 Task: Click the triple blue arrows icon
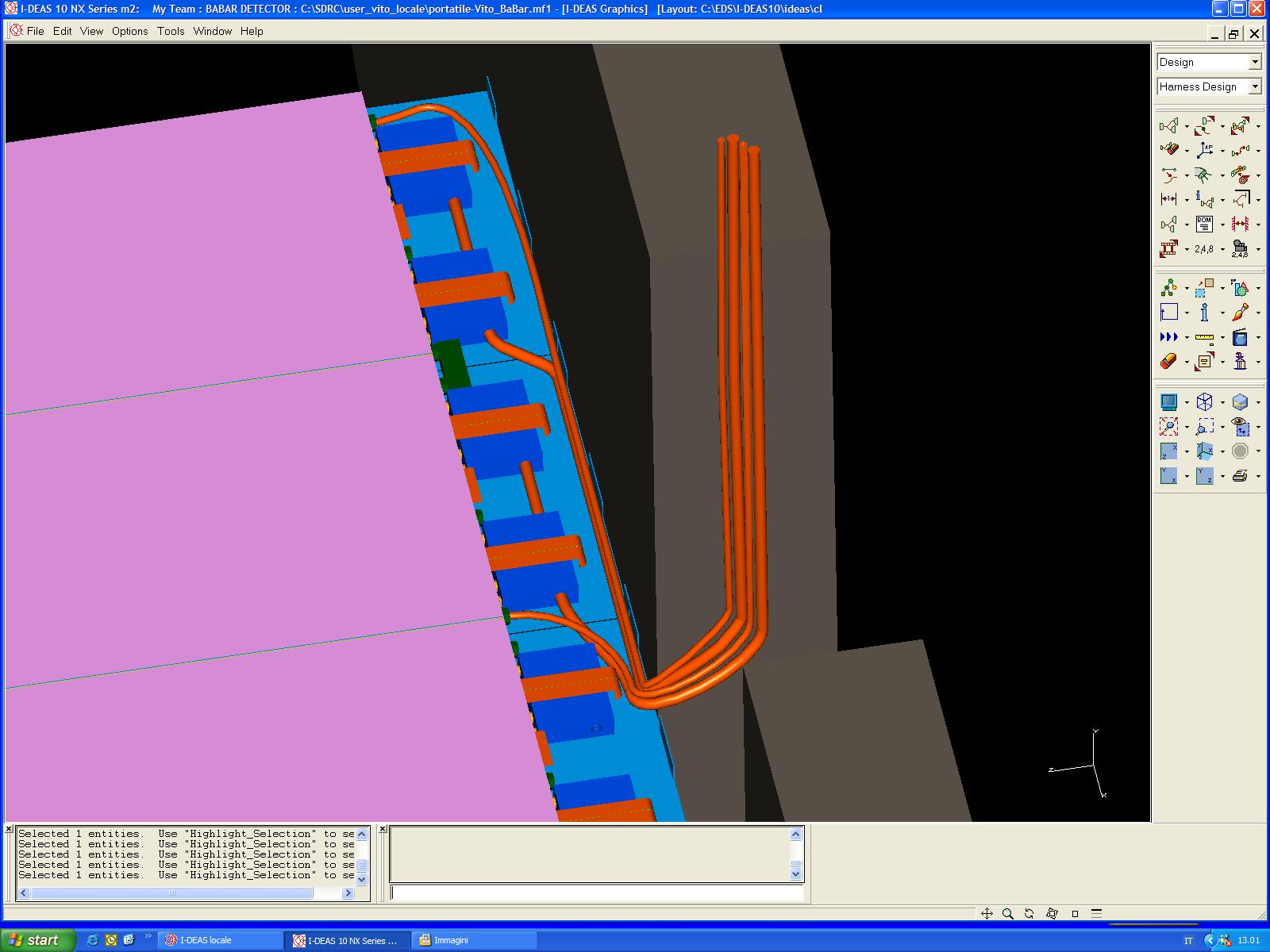point(1168,337)
